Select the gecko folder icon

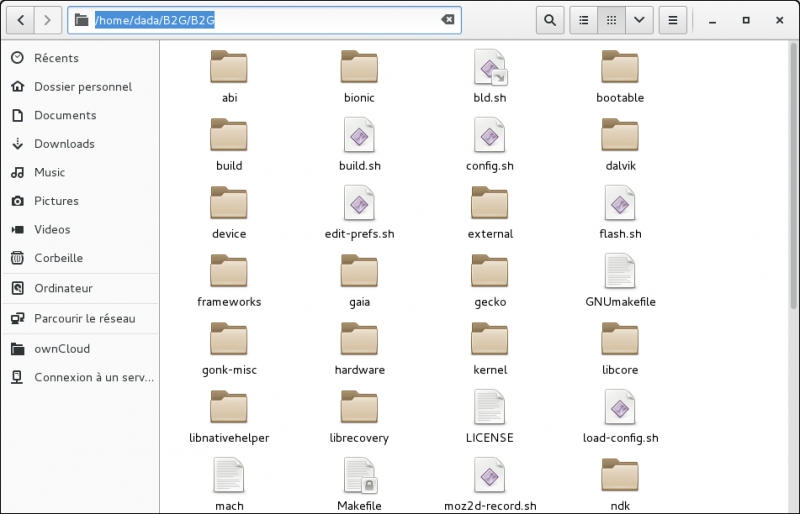(490, 271)
